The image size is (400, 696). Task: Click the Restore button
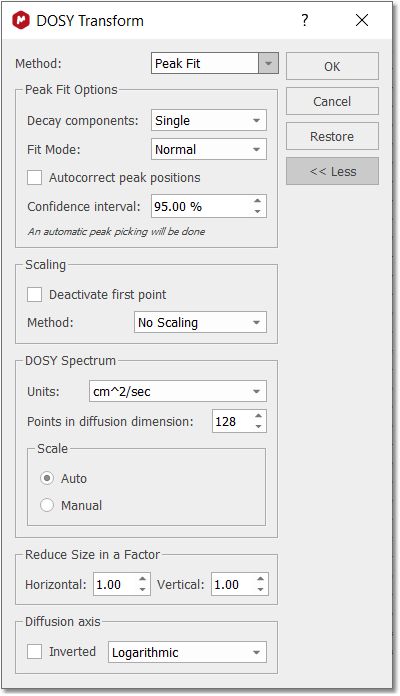tap(332, 136)
